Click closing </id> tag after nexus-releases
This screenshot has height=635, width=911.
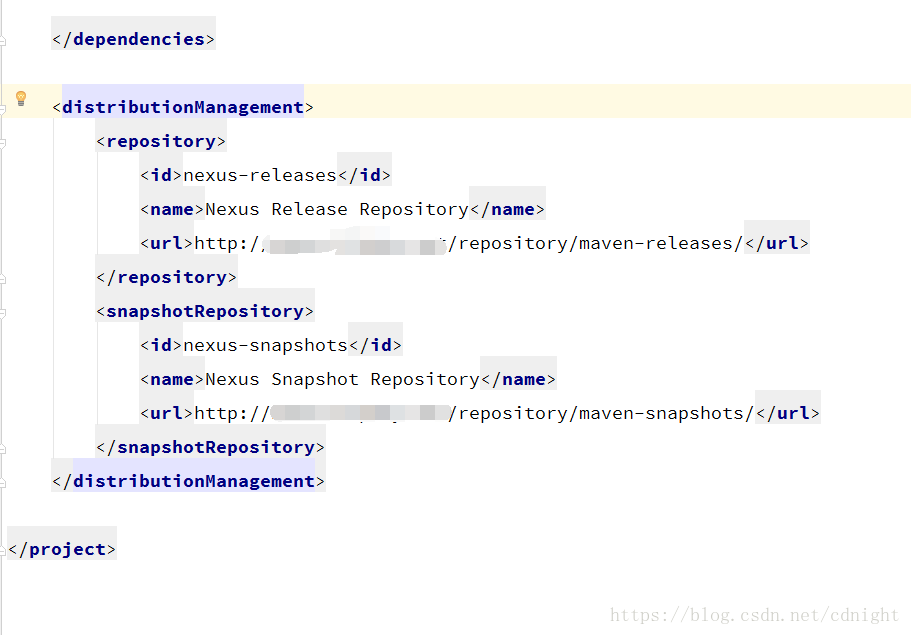pos(364,175)
